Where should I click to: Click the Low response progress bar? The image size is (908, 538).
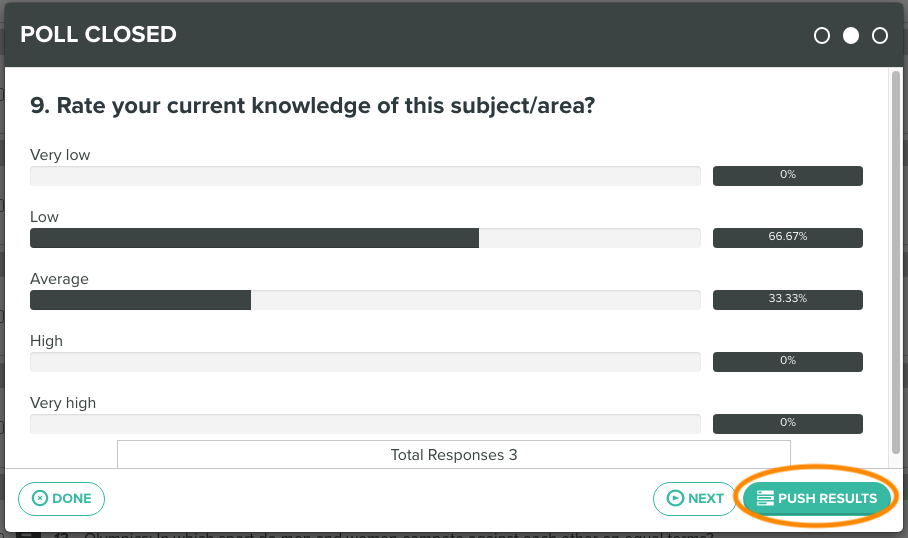pos(365,238)
